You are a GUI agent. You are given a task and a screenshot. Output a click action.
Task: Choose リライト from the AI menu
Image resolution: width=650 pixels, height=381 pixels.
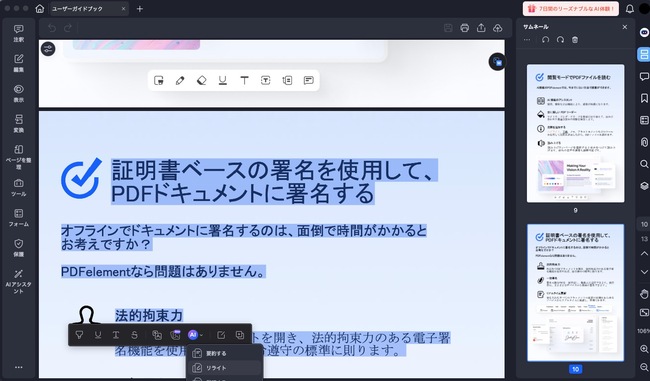click(225, 368)
